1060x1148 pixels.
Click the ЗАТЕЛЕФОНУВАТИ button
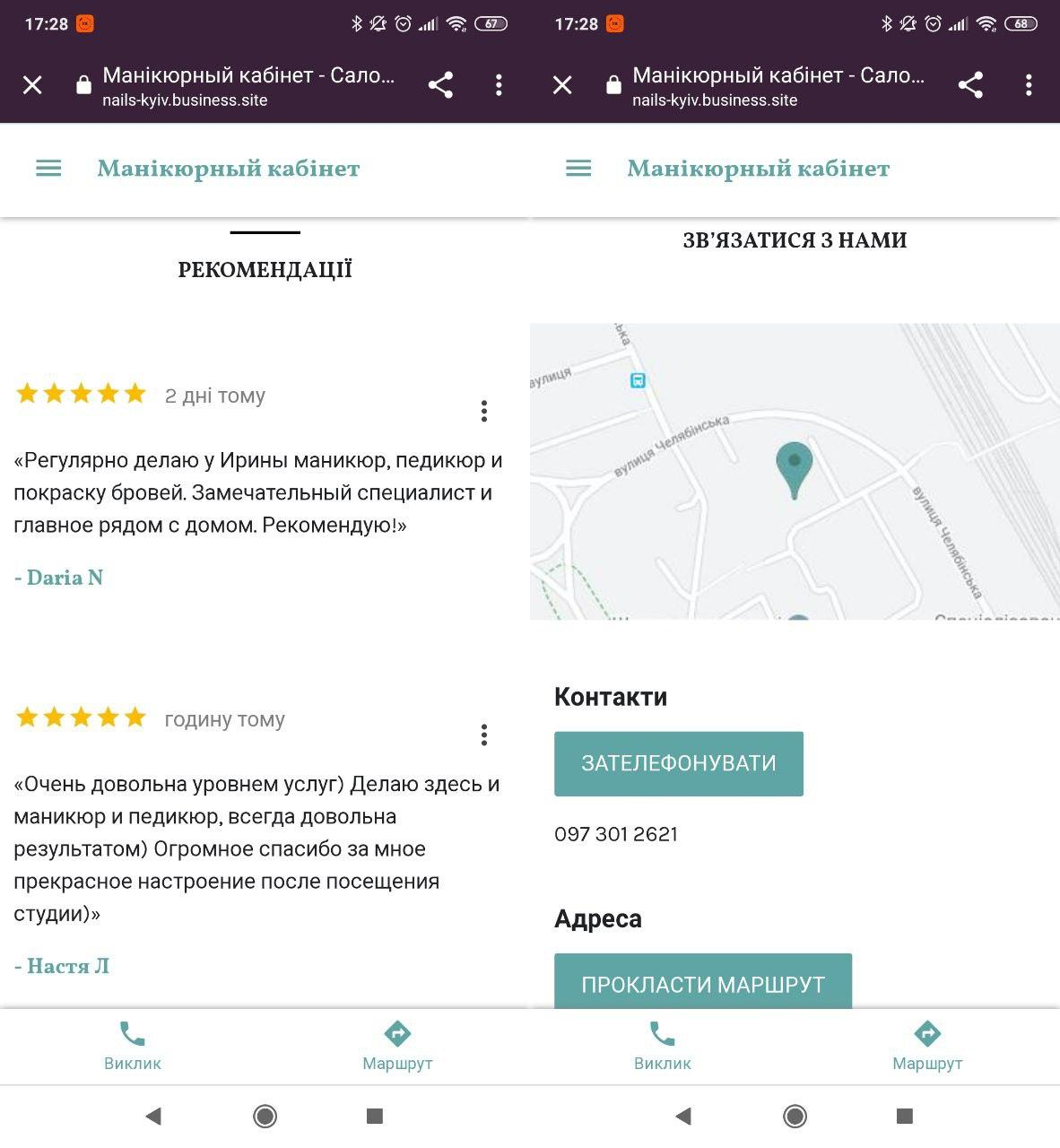pos(679,764)
